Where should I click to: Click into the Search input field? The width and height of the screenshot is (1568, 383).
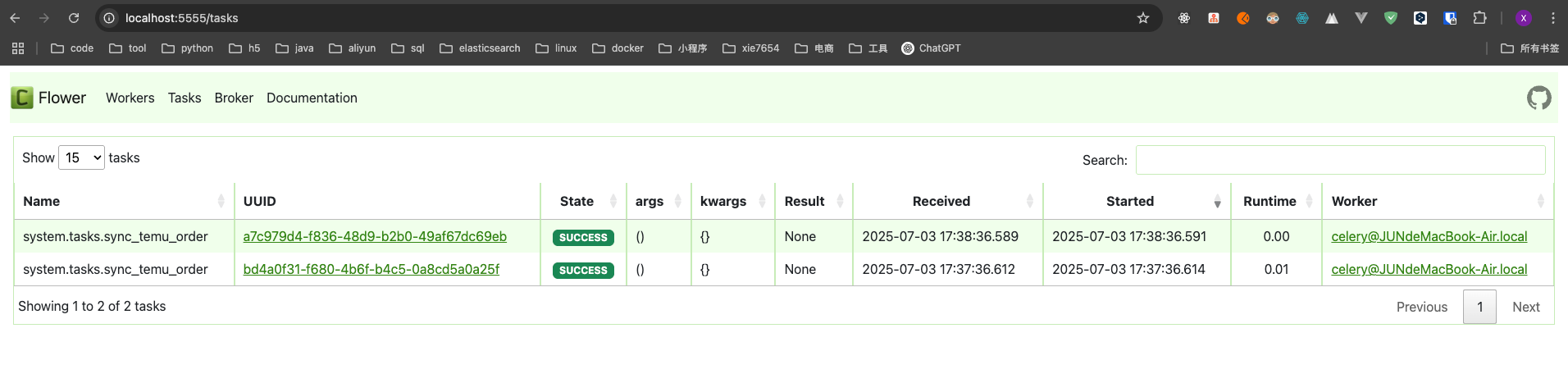pyautogui.click(x=1340, y=160)
